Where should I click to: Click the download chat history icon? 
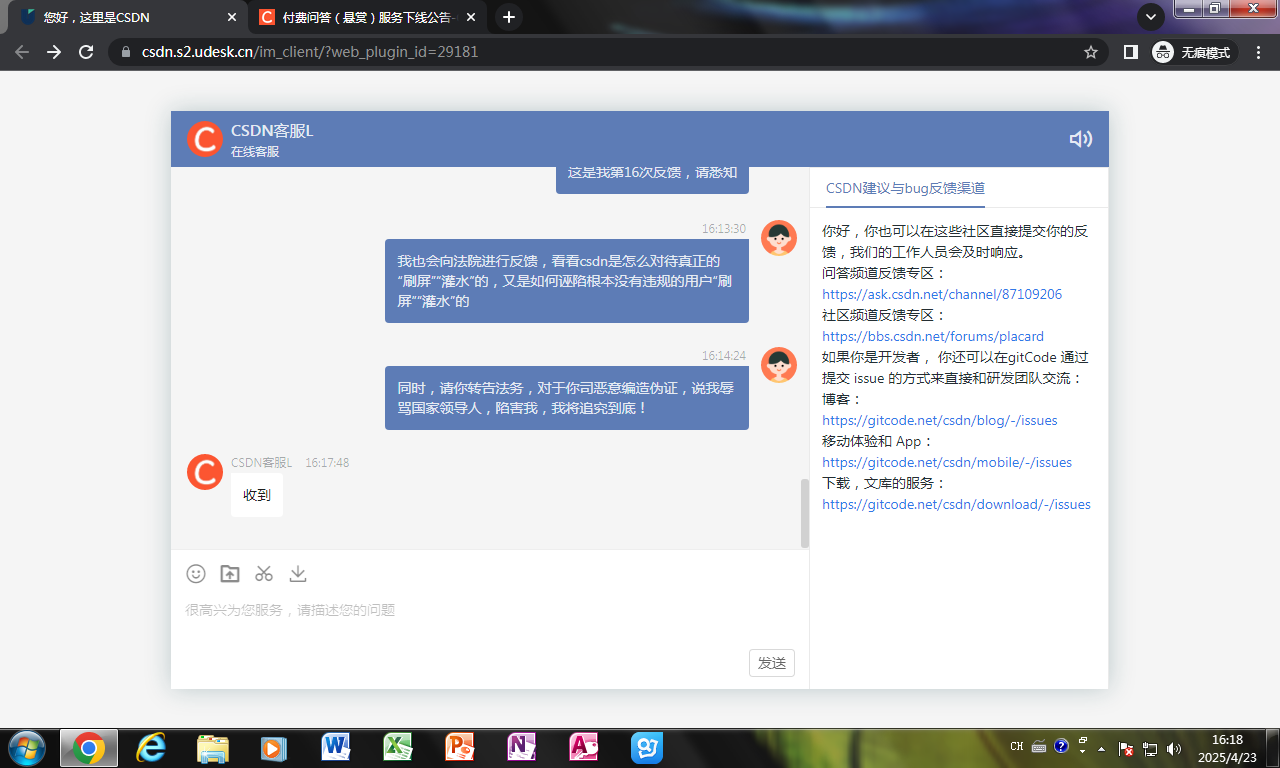298,574
